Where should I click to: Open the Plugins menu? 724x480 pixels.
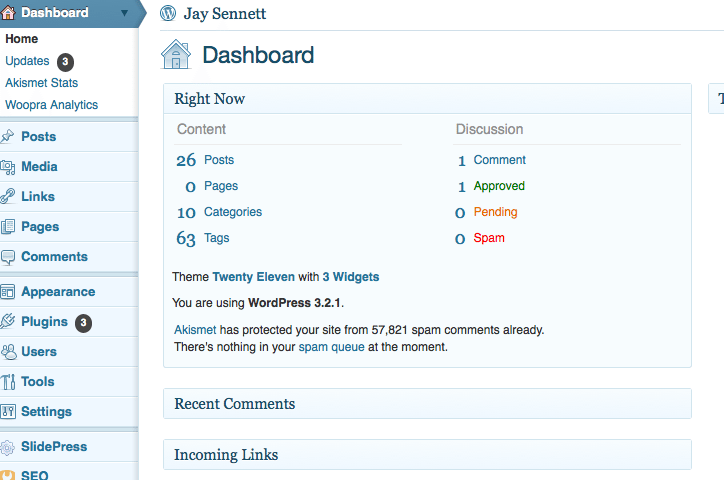click(44, 322)
